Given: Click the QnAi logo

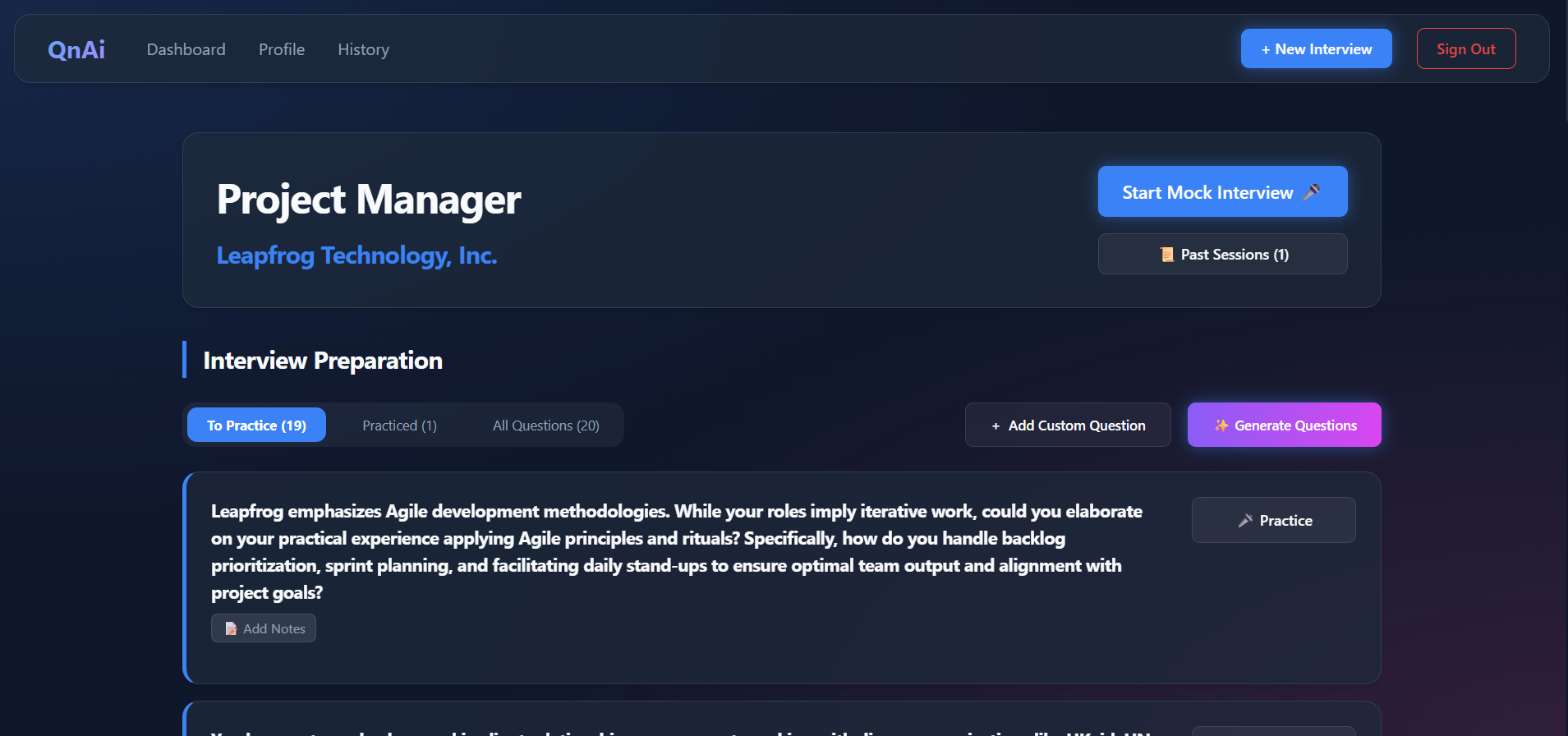Looking at the screenshot, I should coord(76,49).
